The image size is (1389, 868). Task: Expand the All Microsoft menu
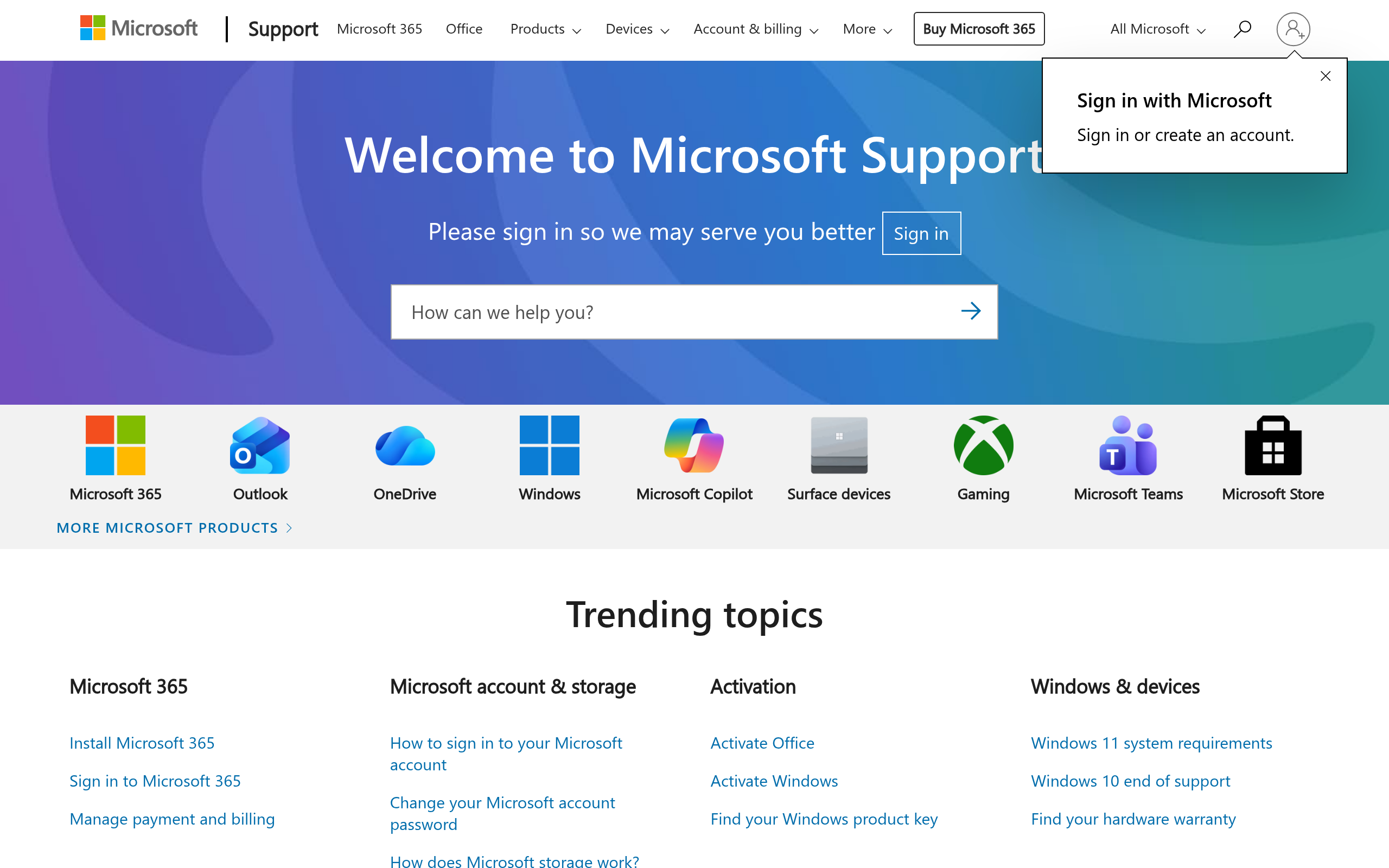(1155, 29)
